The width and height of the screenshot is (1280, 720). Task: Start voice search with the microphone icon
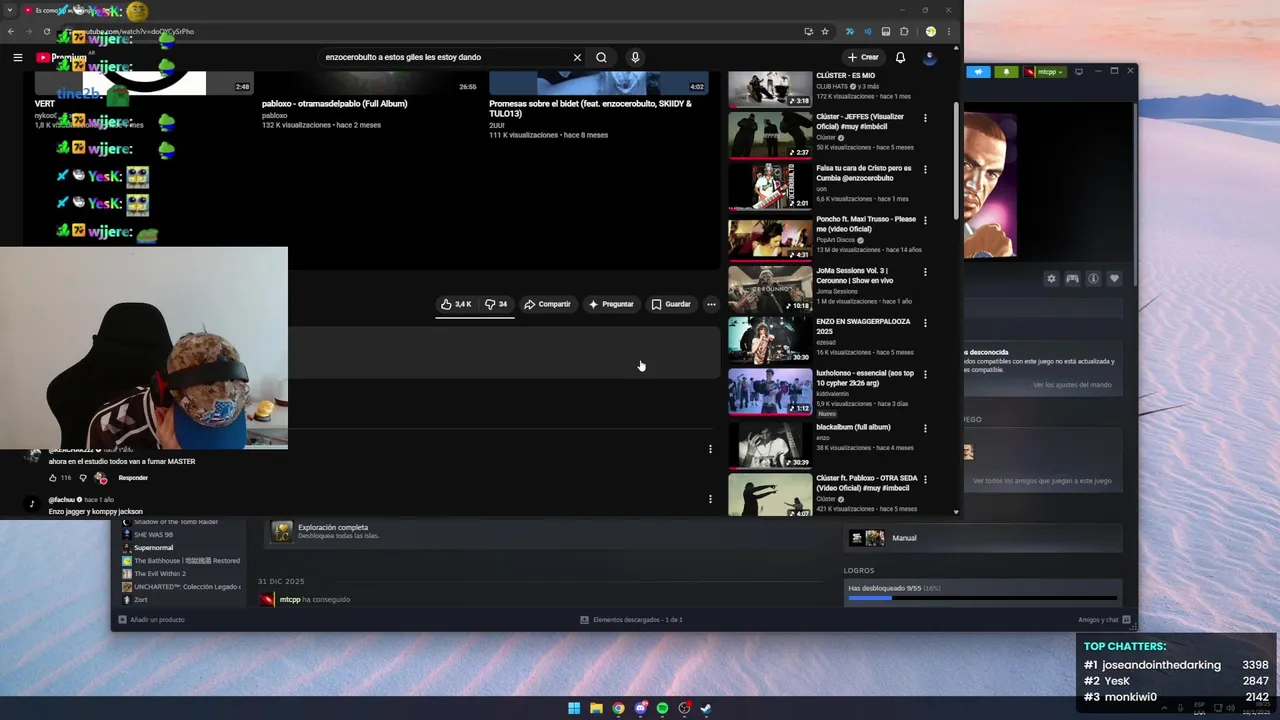point(634,57)
